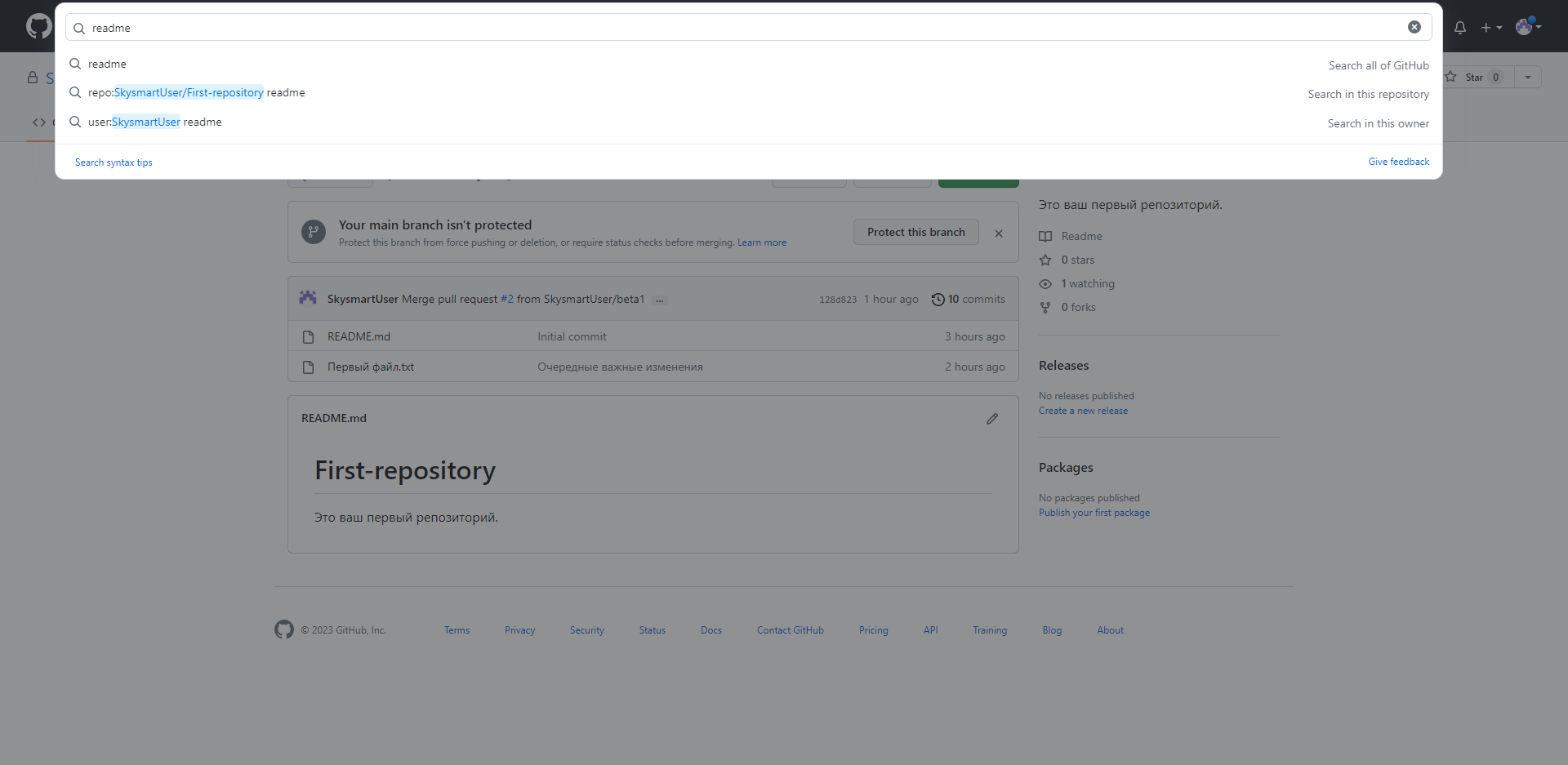Click Publish your first package link

1094,513
